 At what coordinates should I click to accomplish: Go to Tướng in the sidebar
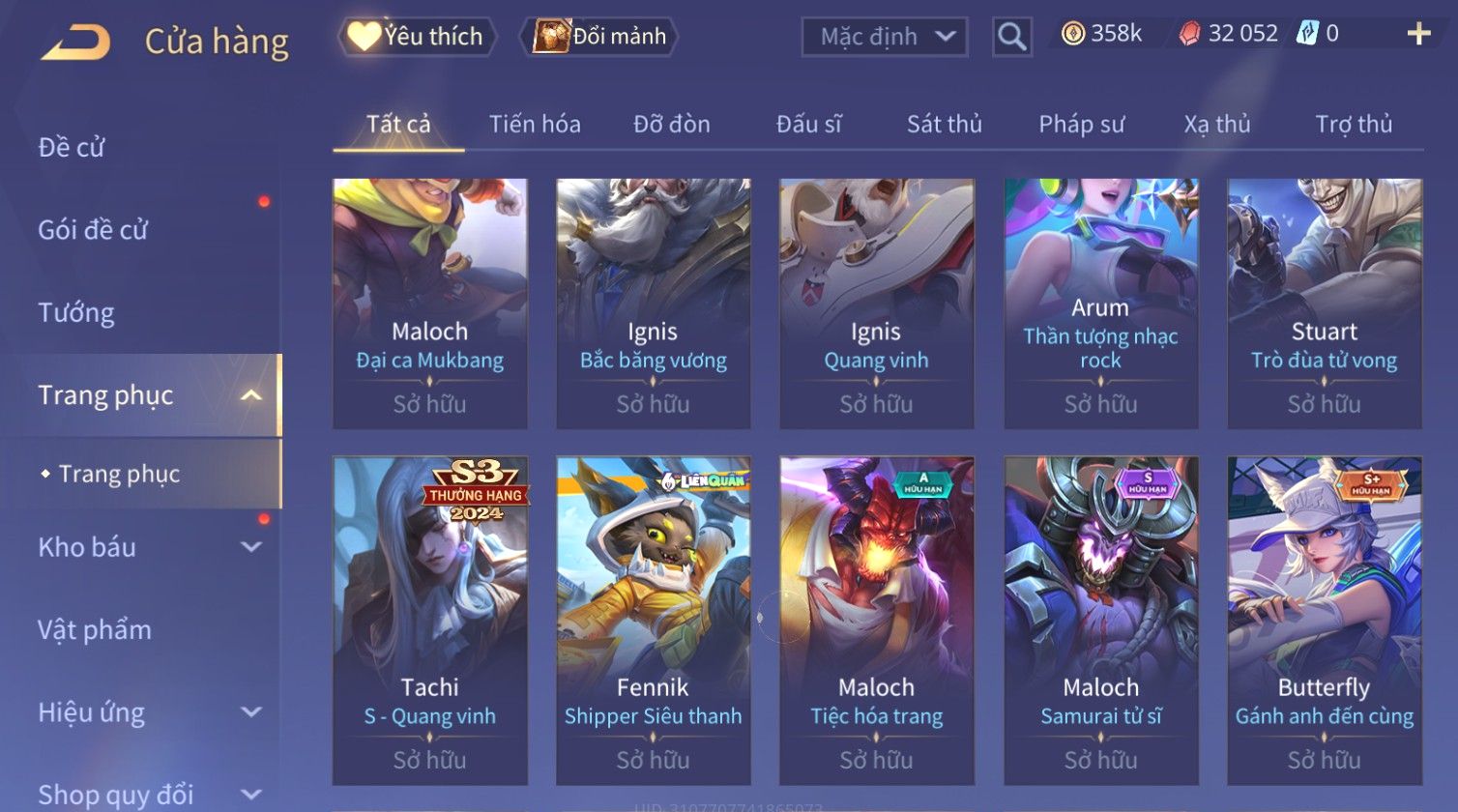[76, 313]
